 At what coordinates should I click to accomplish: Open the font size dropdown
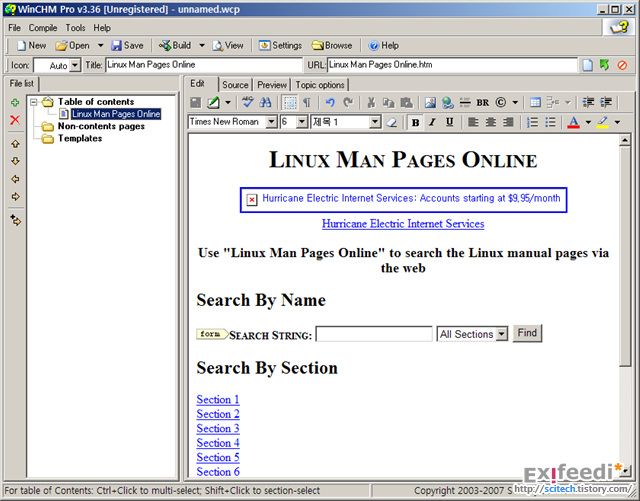pos(302,122)
